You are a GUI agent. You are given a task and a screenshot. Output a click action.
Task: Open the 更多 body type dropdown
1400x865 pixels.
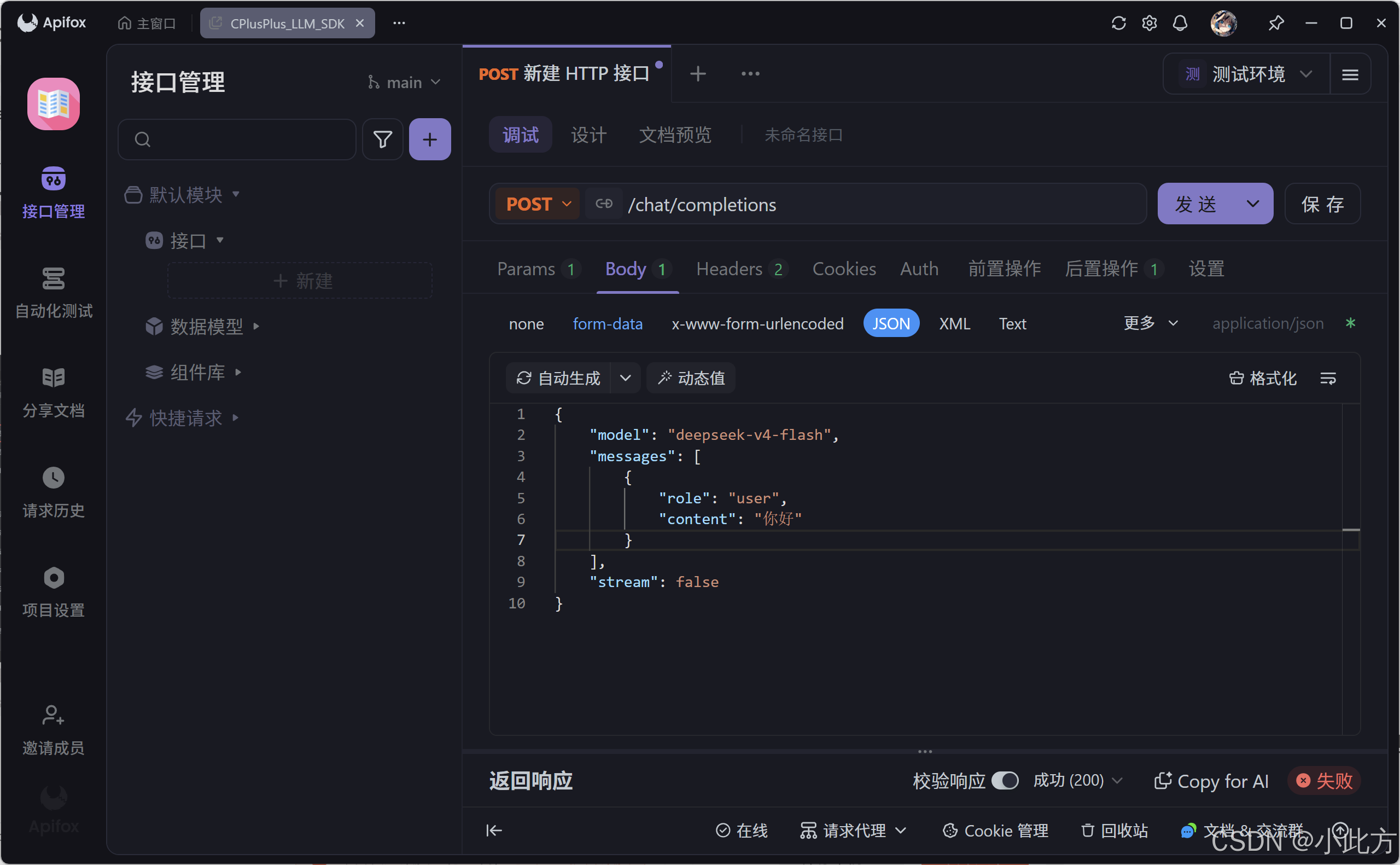1150,323
